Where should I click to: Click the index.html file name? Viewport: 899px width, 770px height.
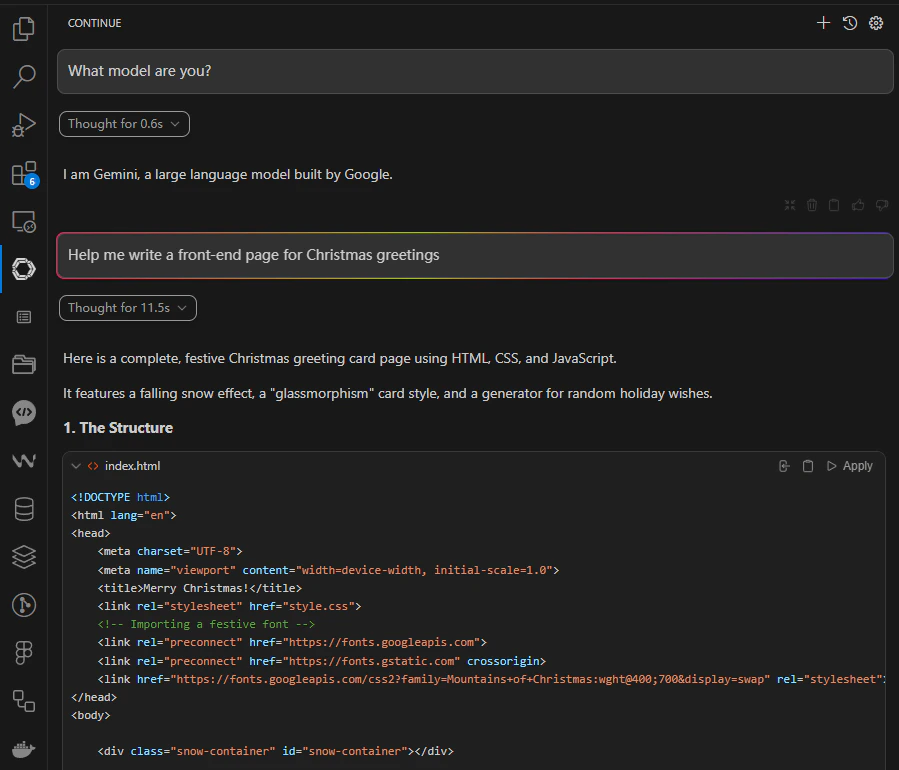(132, 466)
